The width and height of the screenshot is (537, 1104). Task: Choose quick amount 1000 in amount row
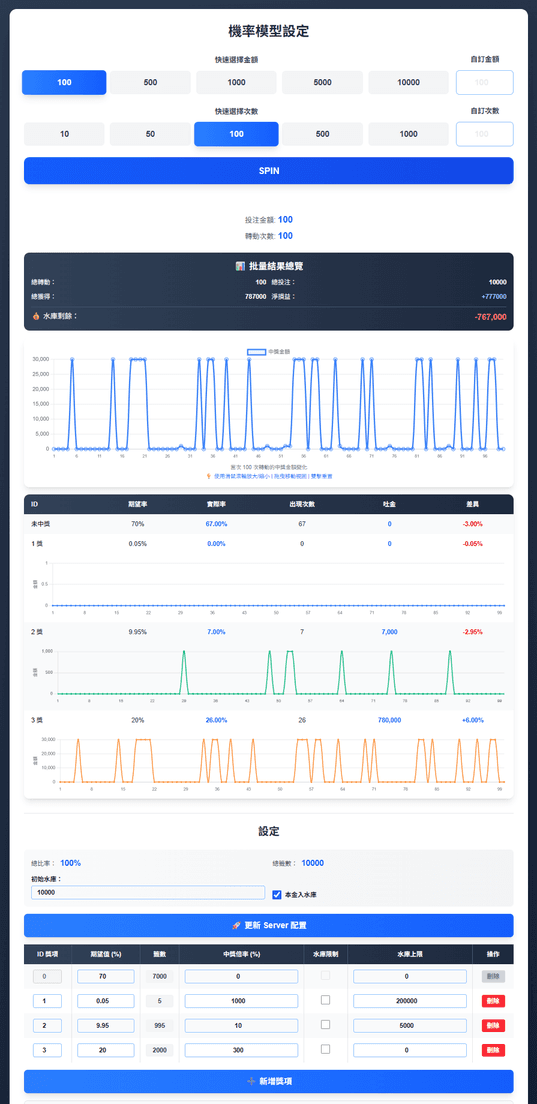click(236, 82)
